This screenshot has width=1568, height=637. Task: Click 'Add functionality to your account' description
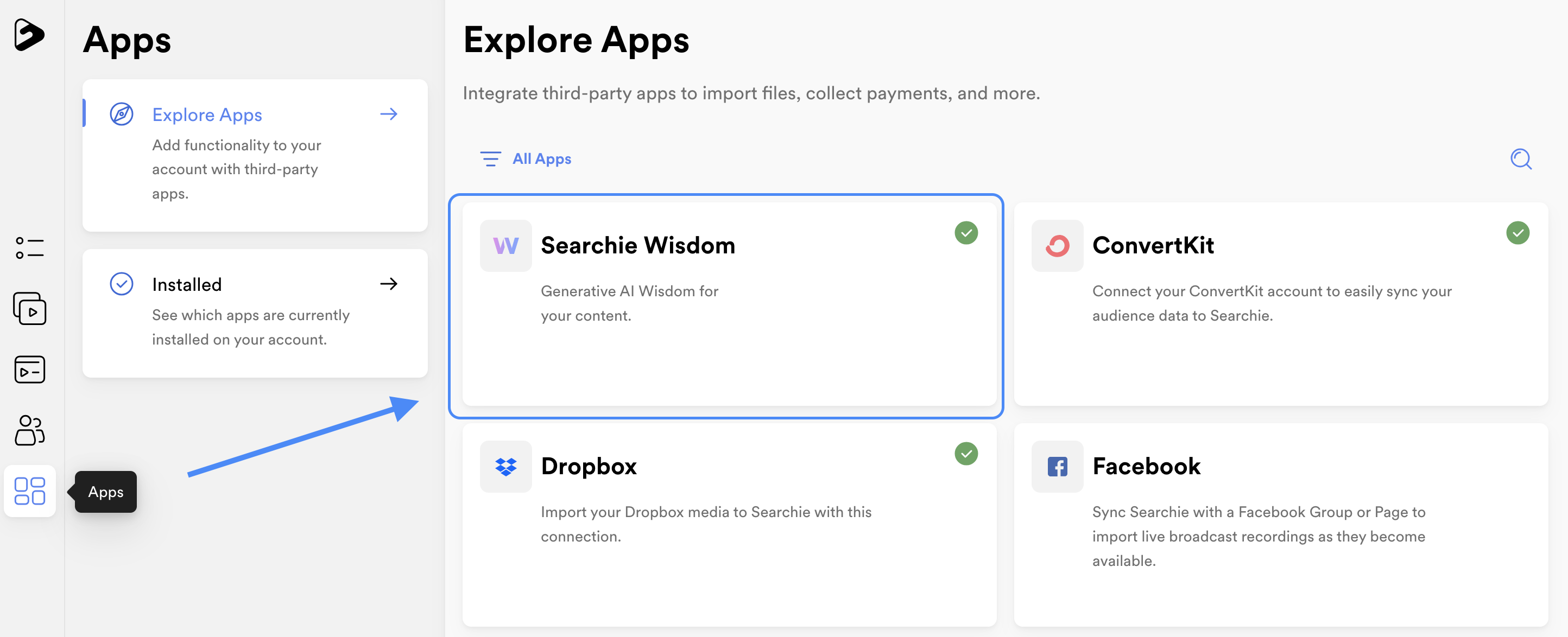point(237,169)
